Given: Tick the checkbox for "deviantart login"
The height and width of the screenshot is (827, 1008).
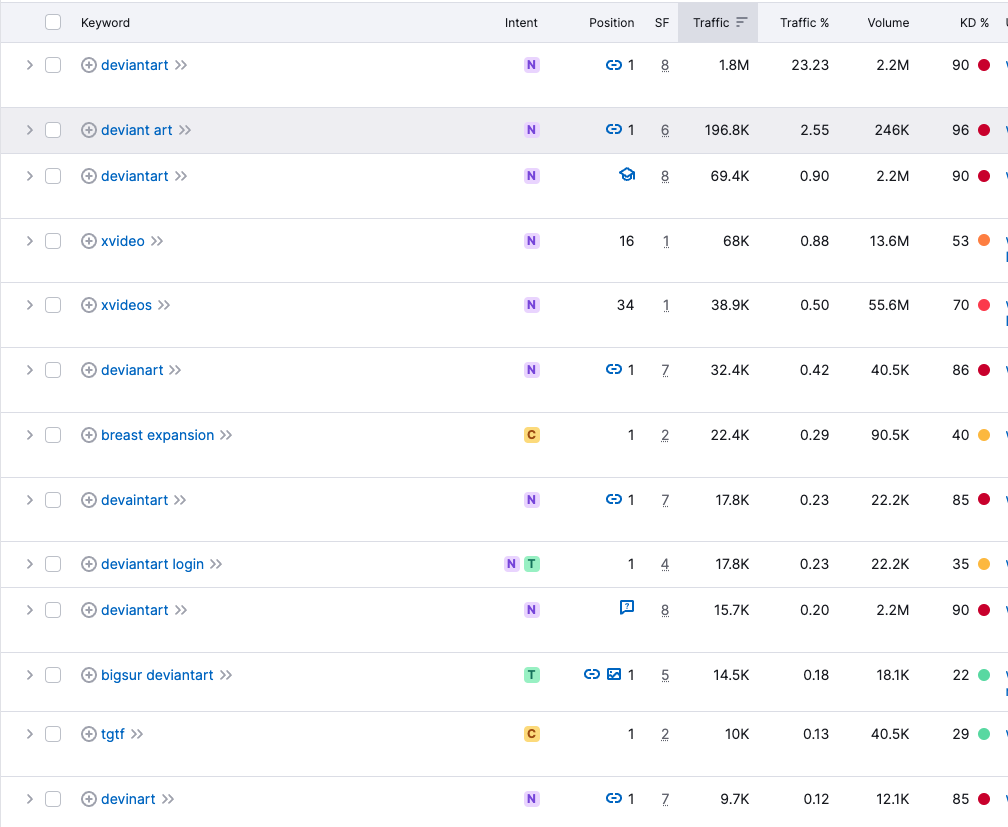Looking at the screenshot, I should (x=53, y=564).
